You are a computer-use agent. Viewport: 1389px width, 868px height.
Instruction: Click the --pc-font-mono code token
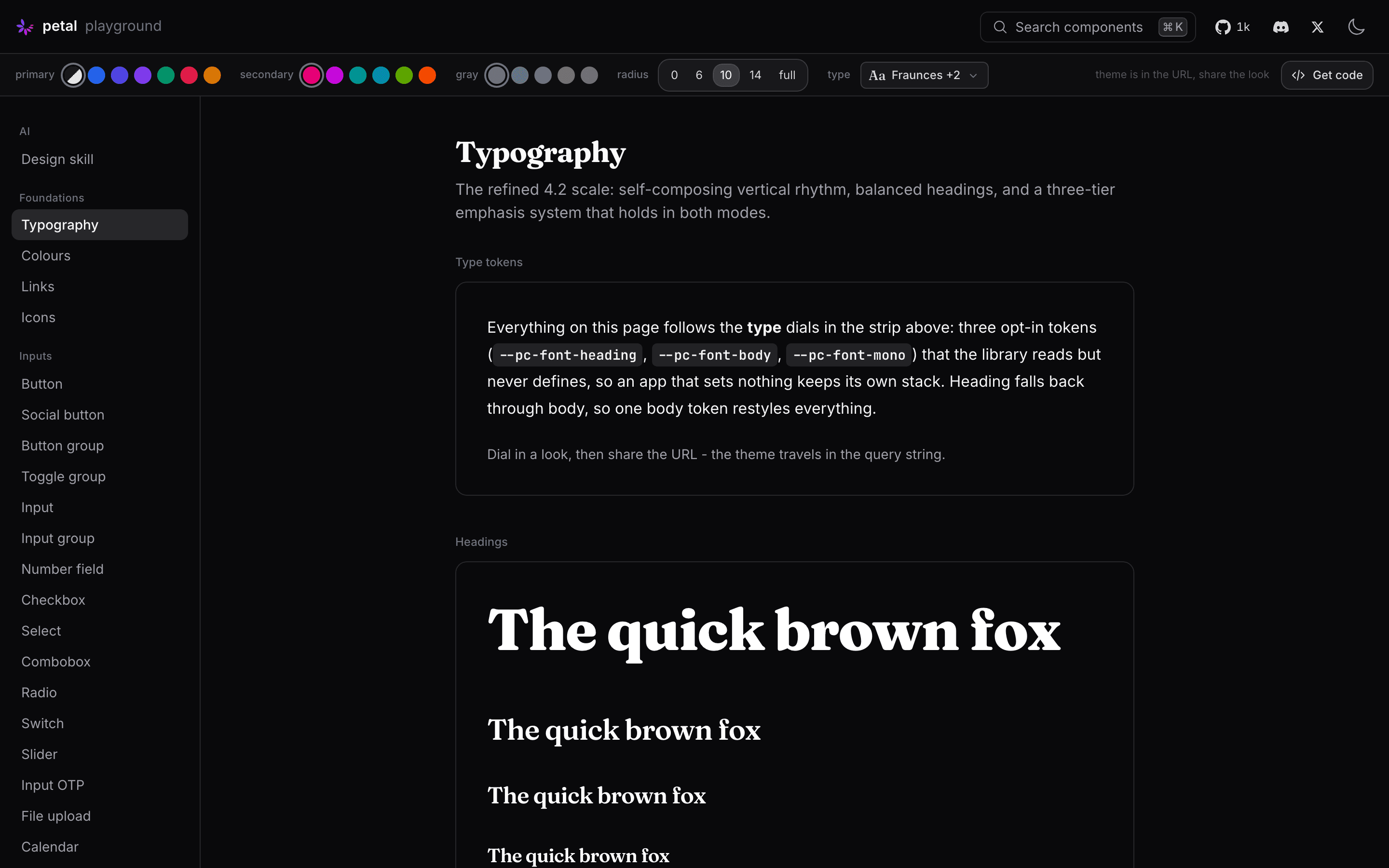tap(849, 355)
